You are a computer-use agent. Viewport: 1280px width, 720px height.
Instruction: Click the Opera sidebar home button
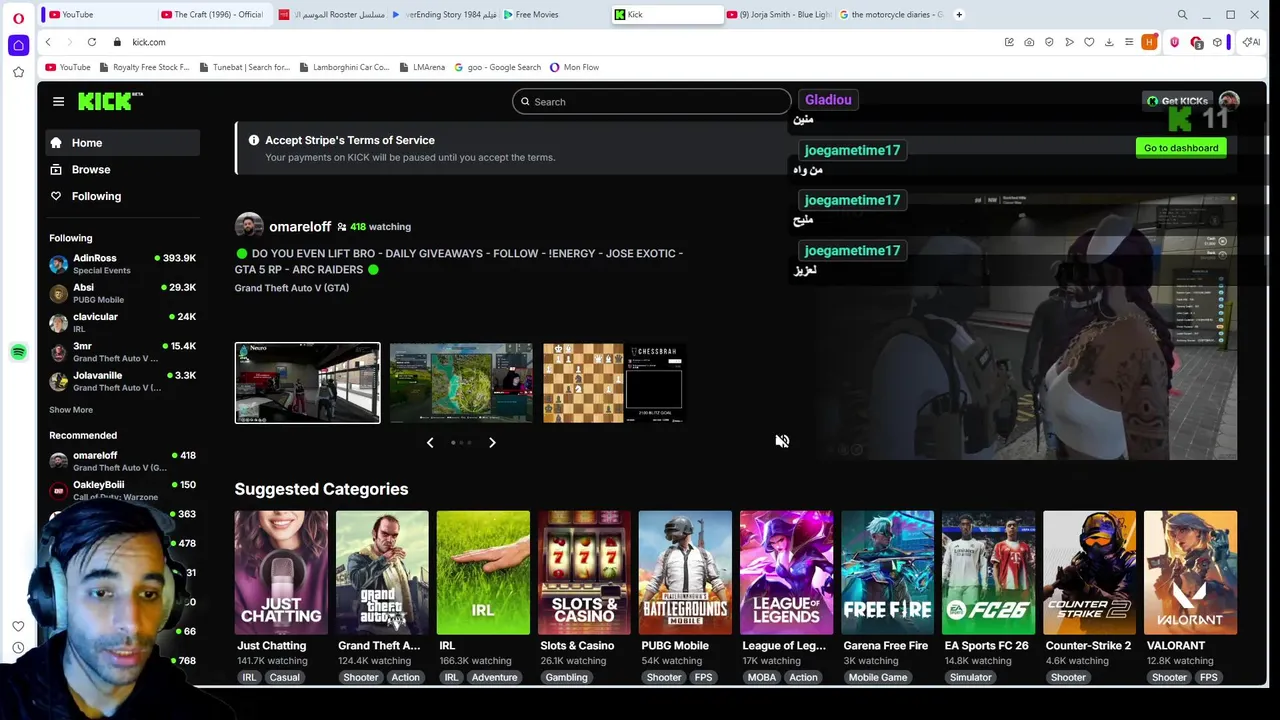pos(18,45)
